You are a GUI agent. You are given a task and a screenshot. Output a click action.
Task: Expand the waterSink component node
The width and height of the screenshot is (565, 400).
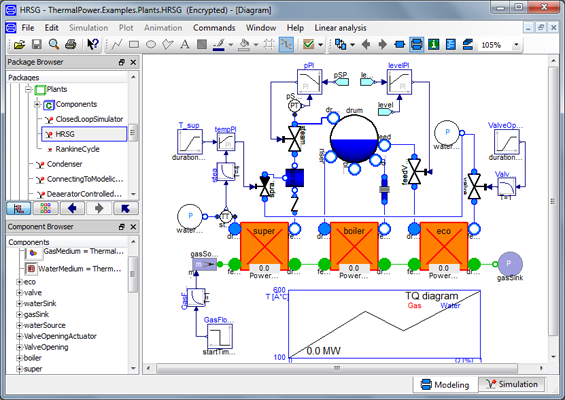tap(19, 303)
